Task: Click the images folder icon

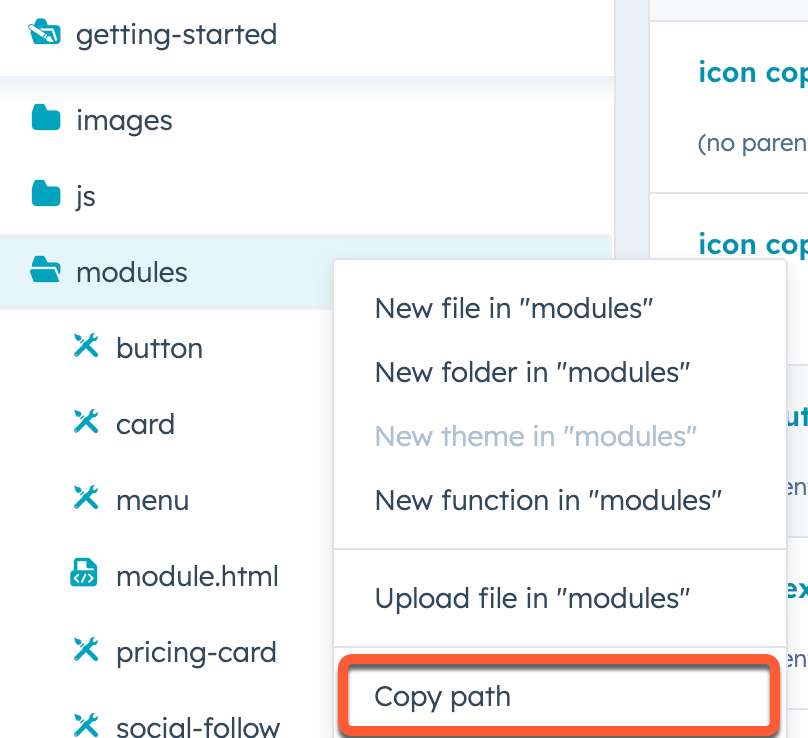Action: click(x=46, y=118)
